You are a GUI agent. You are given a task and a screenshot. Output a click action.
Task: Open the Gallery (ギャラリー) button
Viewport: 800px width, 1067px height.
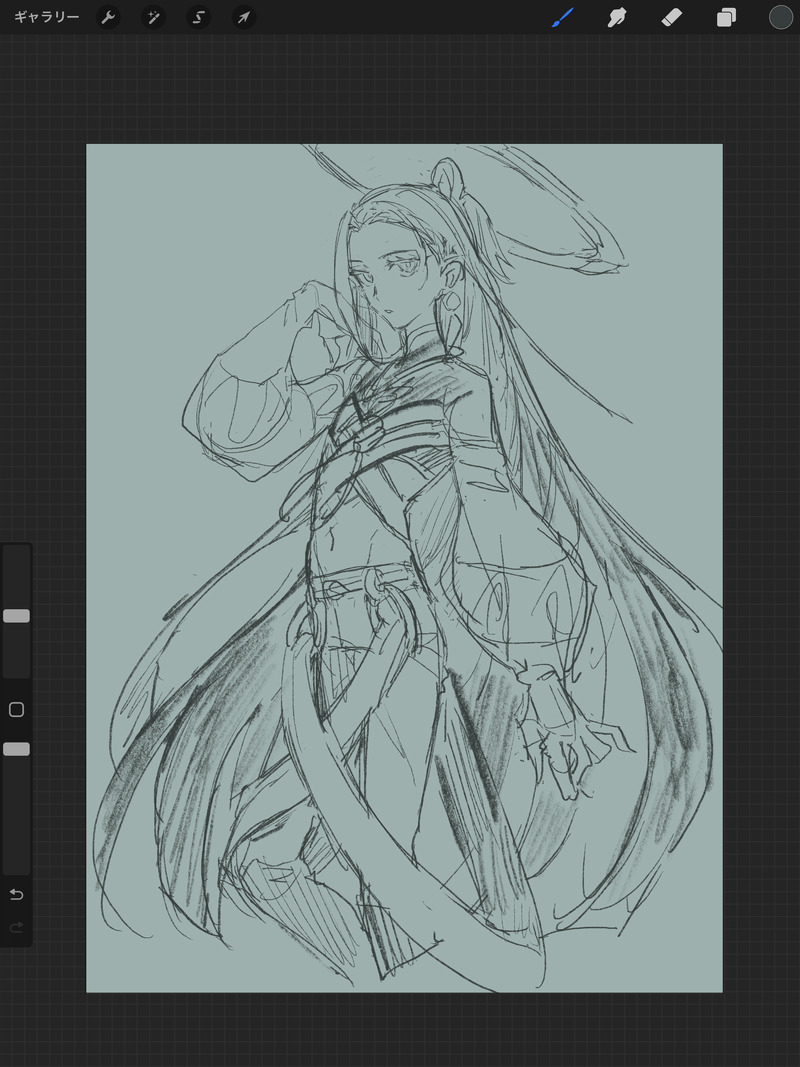coord(46,17)
